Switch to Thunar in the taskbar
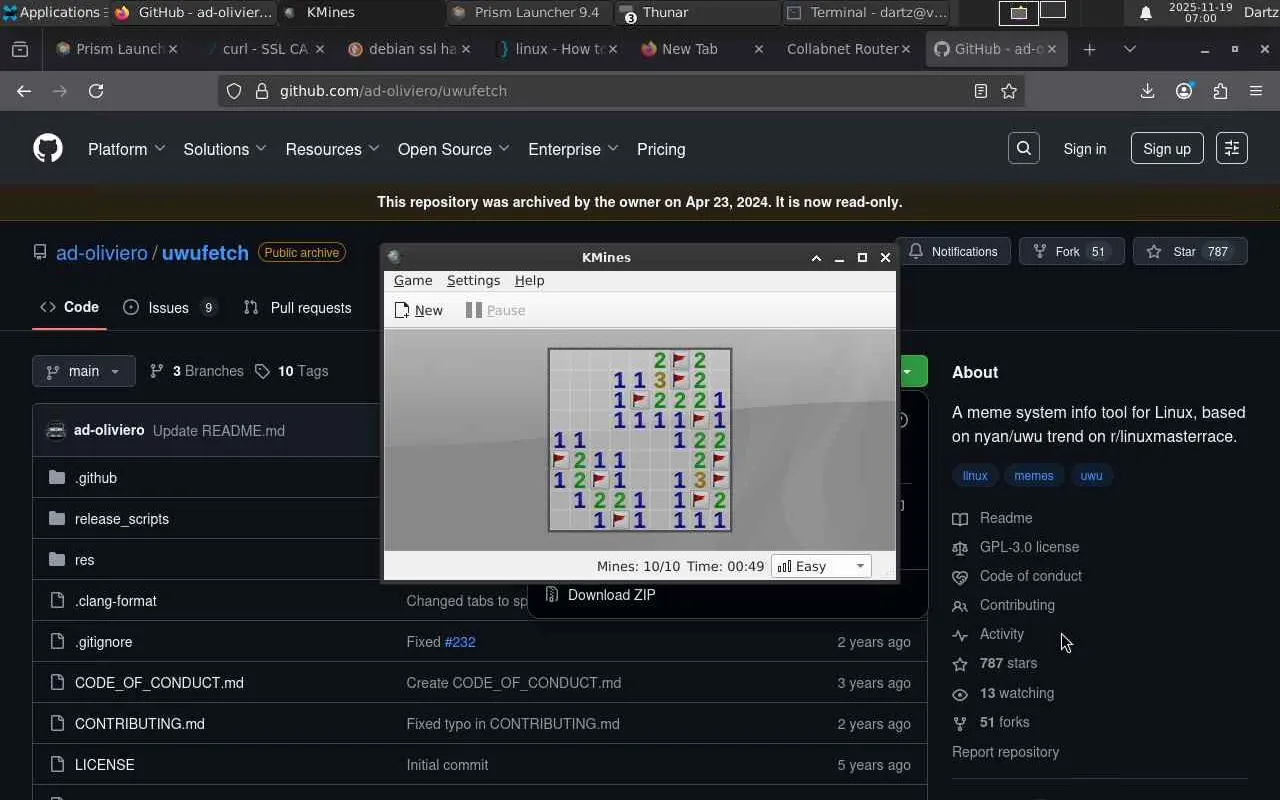The width and height of the screenshot is (1280, 800). point(698,13)
